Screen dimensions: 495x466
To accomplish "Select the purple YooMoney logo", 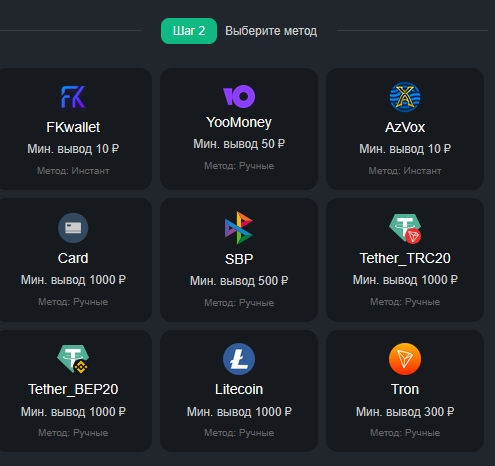I will [x=239, y=96].
